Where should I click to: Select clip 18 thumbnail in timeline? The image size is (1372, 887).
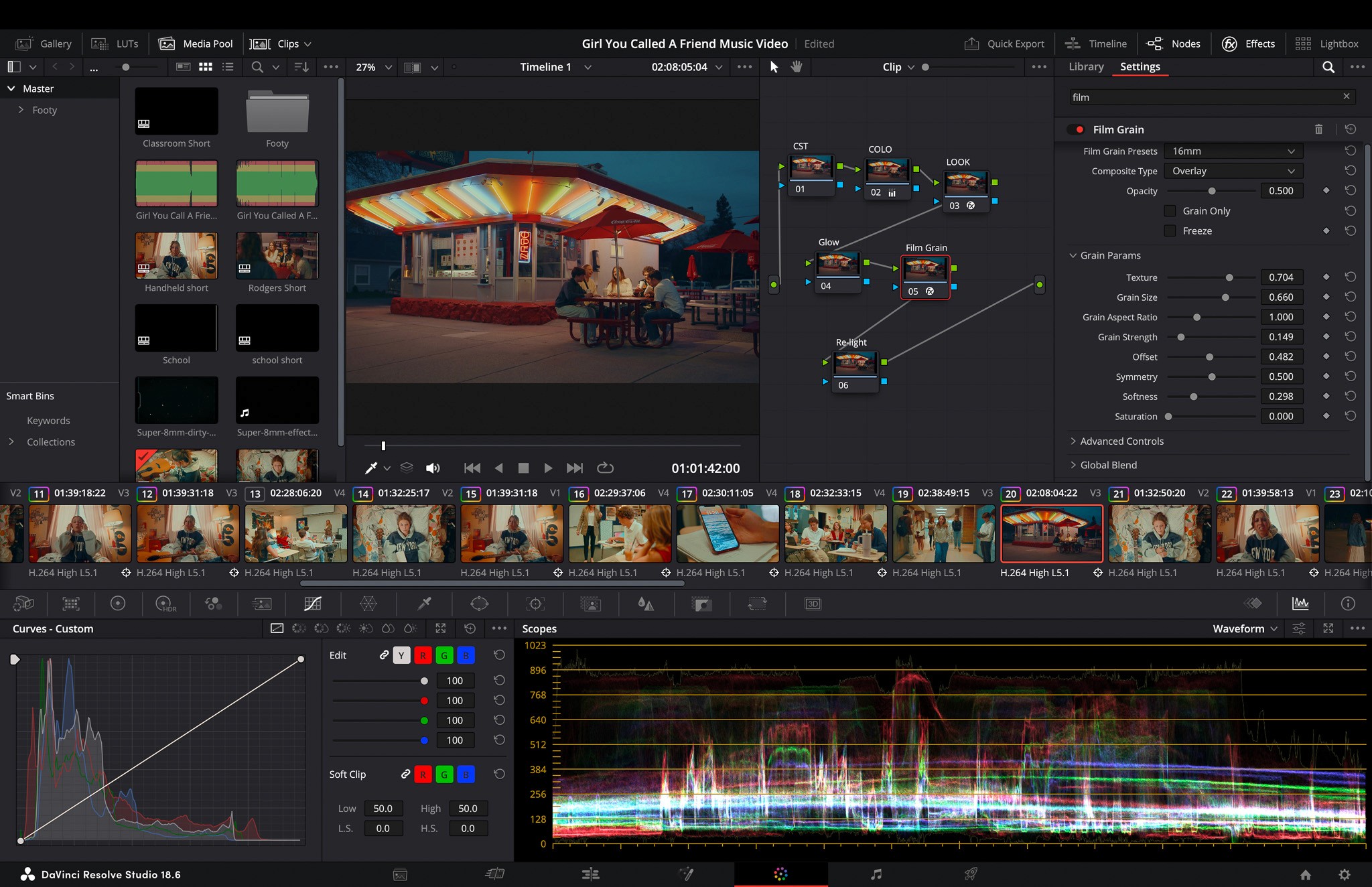click(835, 534)
